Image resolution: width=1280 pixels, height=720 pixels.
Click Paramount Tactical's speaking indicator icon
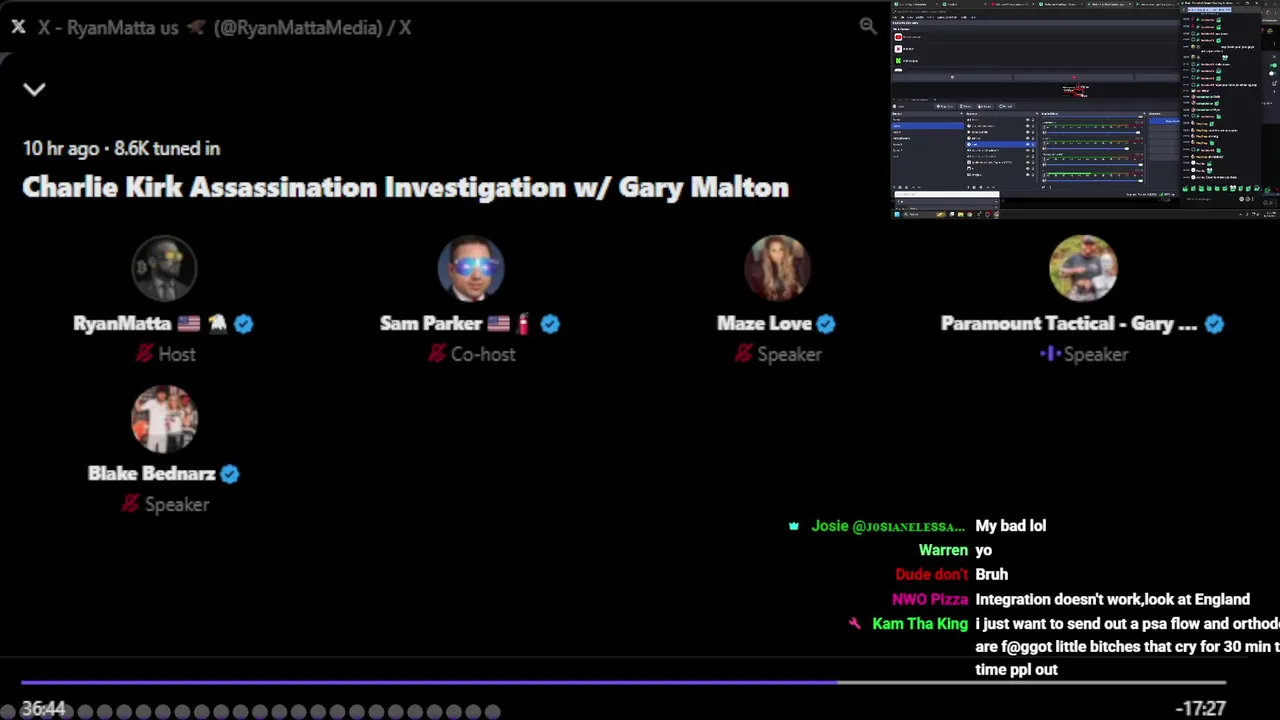click(x=1049, y=354)
